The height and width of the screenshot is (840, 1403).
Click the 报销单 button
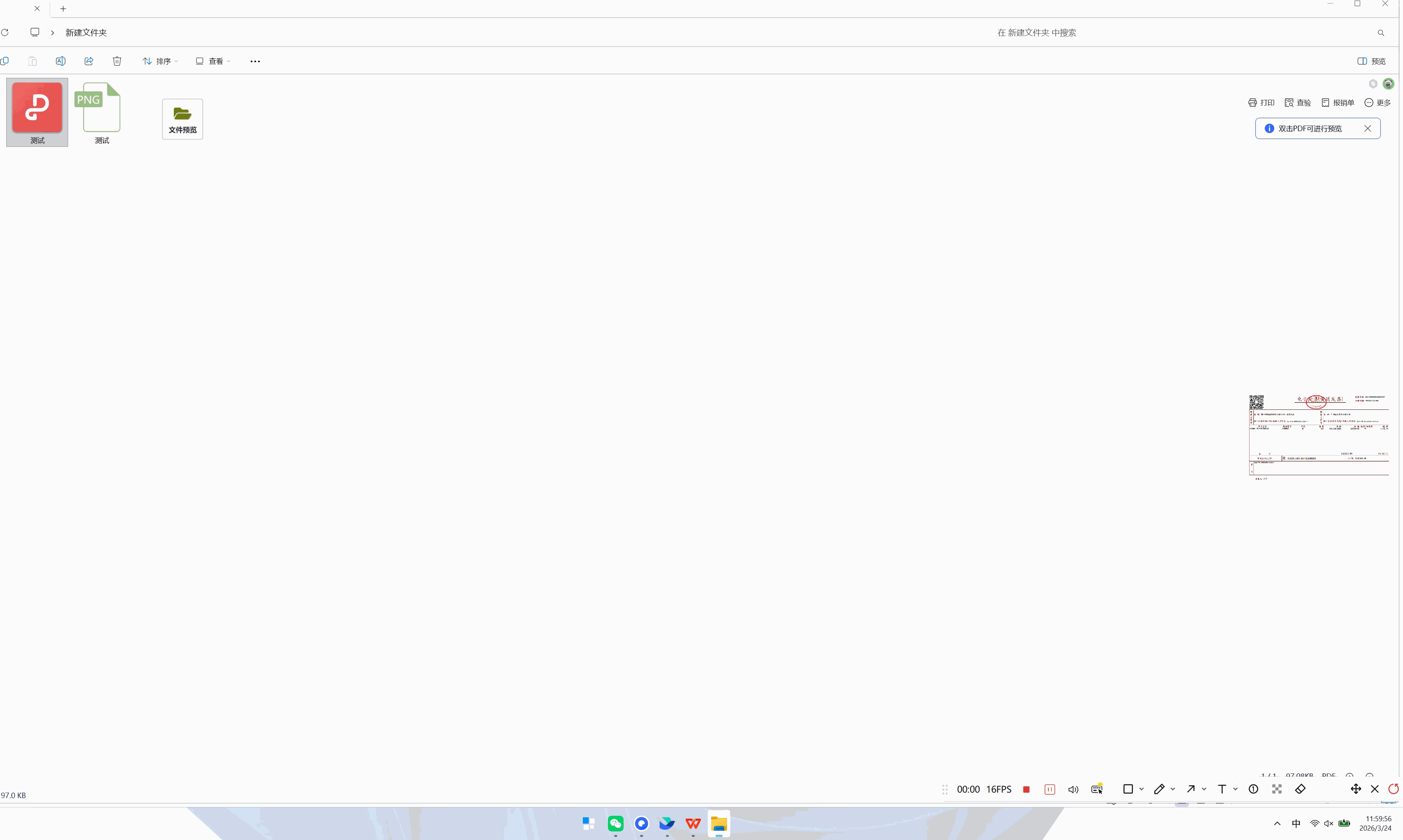coord(1337,103)
